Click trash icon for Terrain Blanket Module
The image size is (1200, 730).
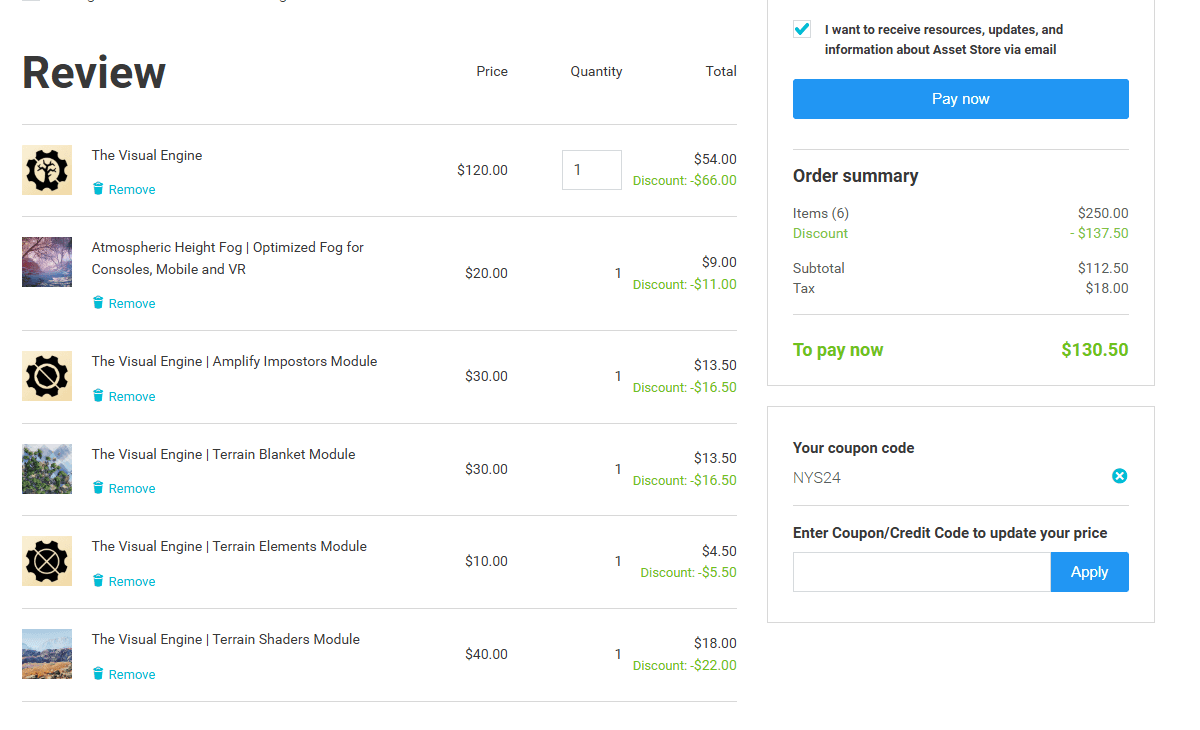click(x=98, y=488)
